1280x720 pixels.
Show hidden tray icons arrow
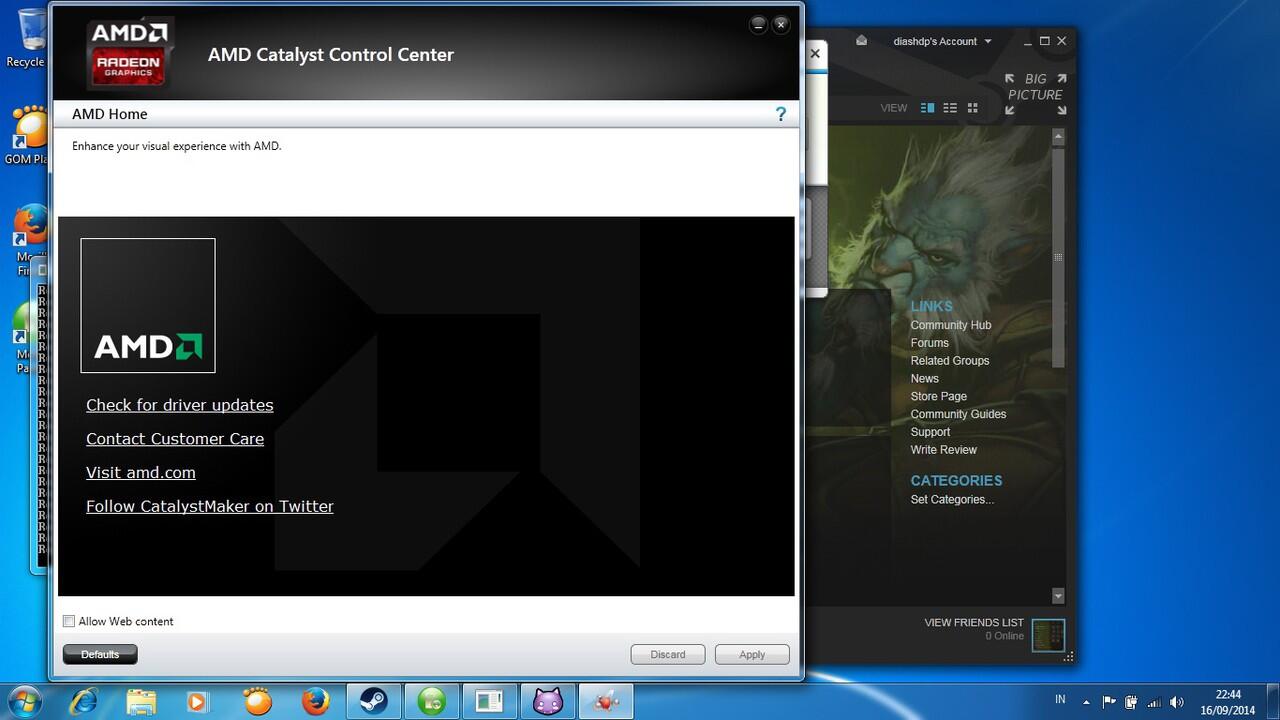[1088, 702]
